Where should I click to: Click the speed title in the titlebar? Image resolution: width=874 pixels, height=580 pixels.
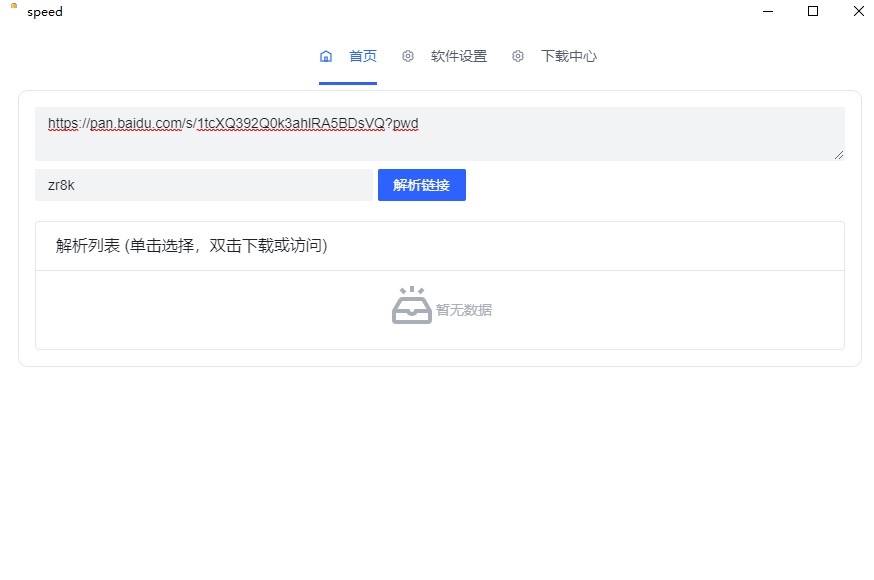(44, 12)
